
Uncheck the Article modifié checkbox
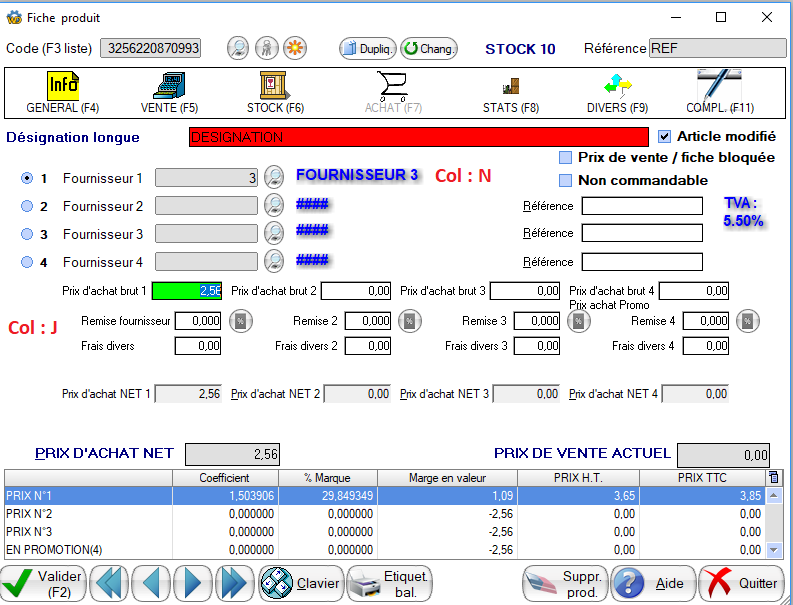(x=665, y=136)
